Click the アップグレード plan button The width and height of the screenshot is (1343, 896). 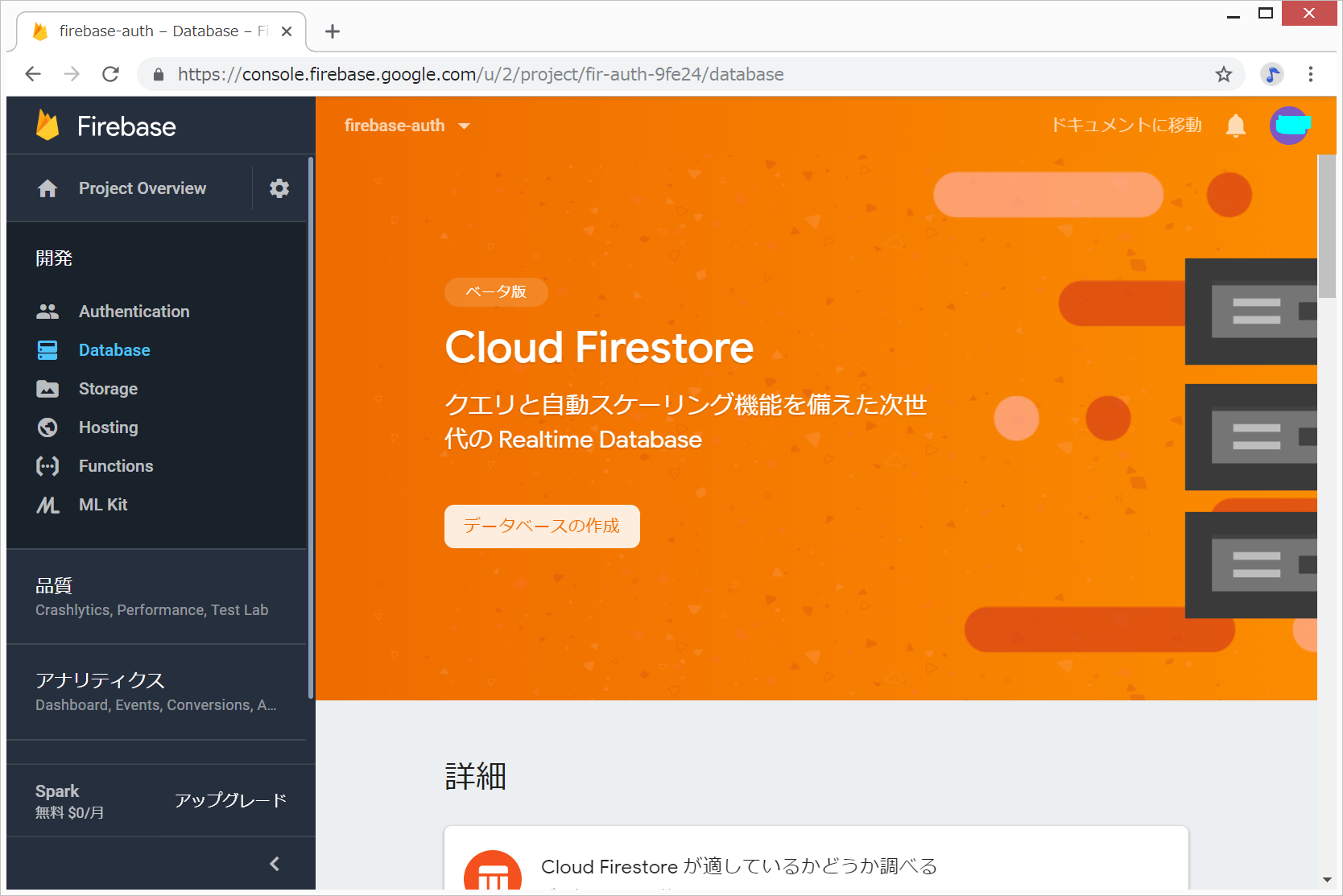pos(230,800)
